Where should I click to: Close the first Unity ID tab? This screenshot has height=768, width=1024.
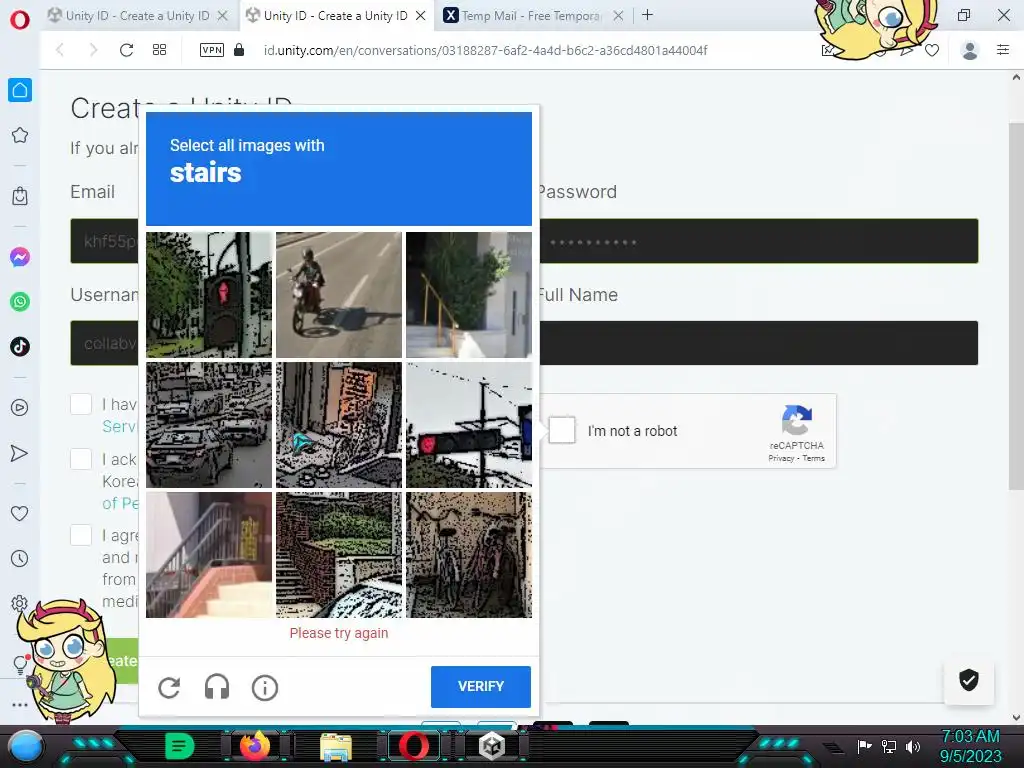(x=223, y=16)
